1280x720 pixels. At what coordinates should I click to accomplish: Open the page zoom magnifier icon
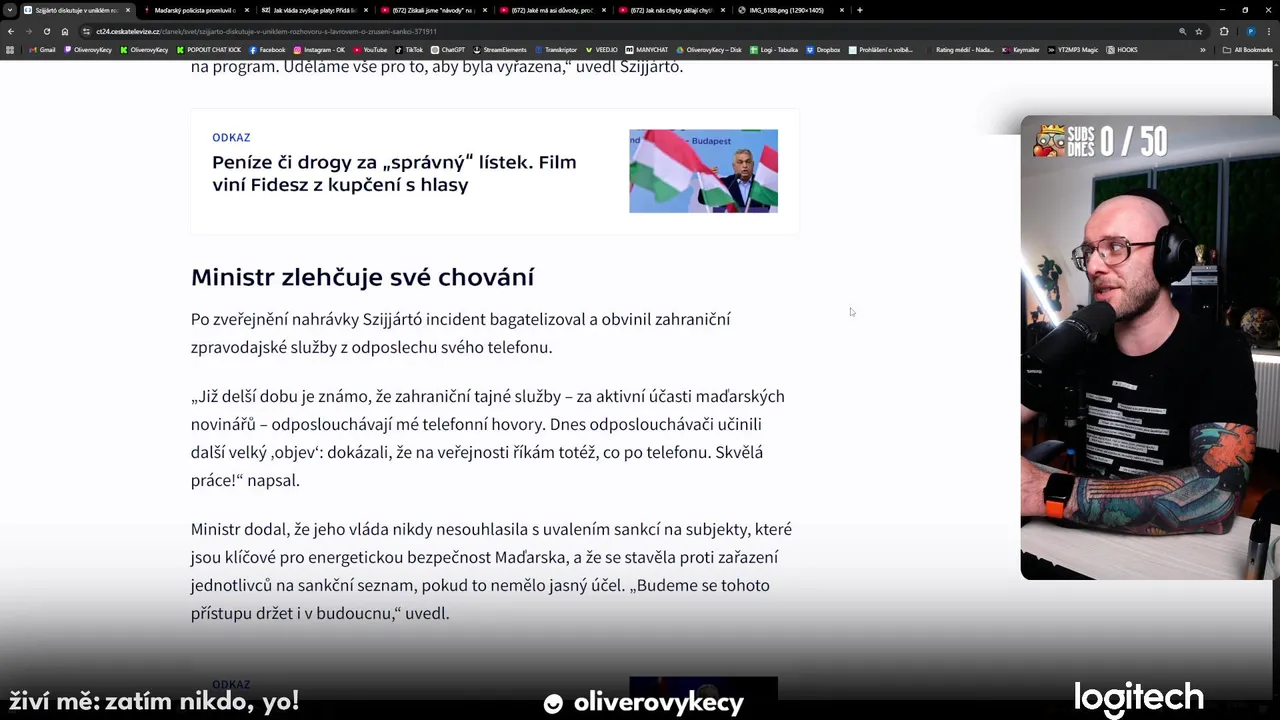point(1183,31)
